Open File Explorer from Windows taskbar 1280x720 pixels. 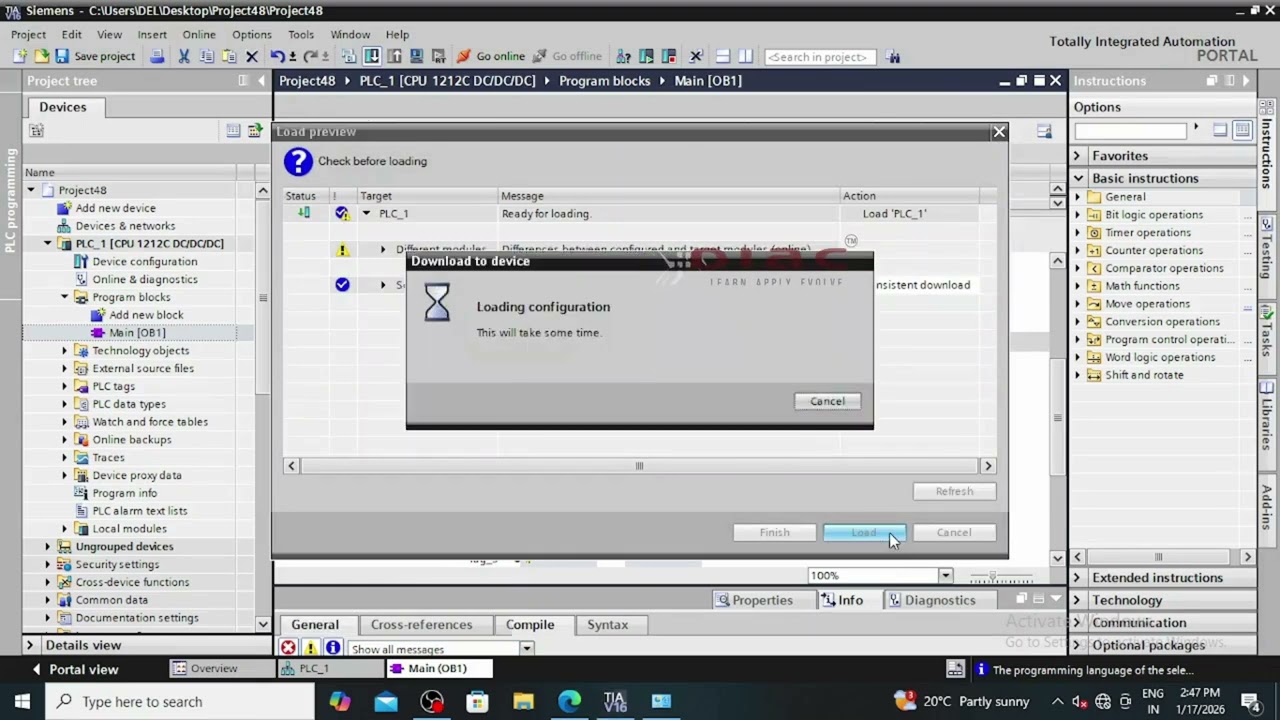coord(523,701)
